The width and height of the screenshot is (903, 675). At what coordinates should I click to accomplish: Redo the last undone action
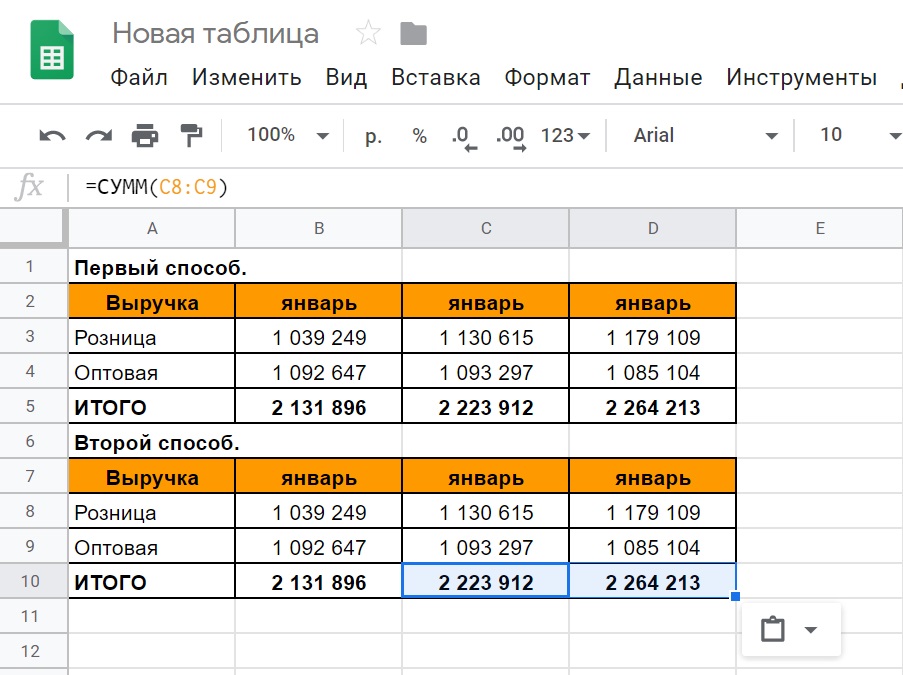(98, 136)
